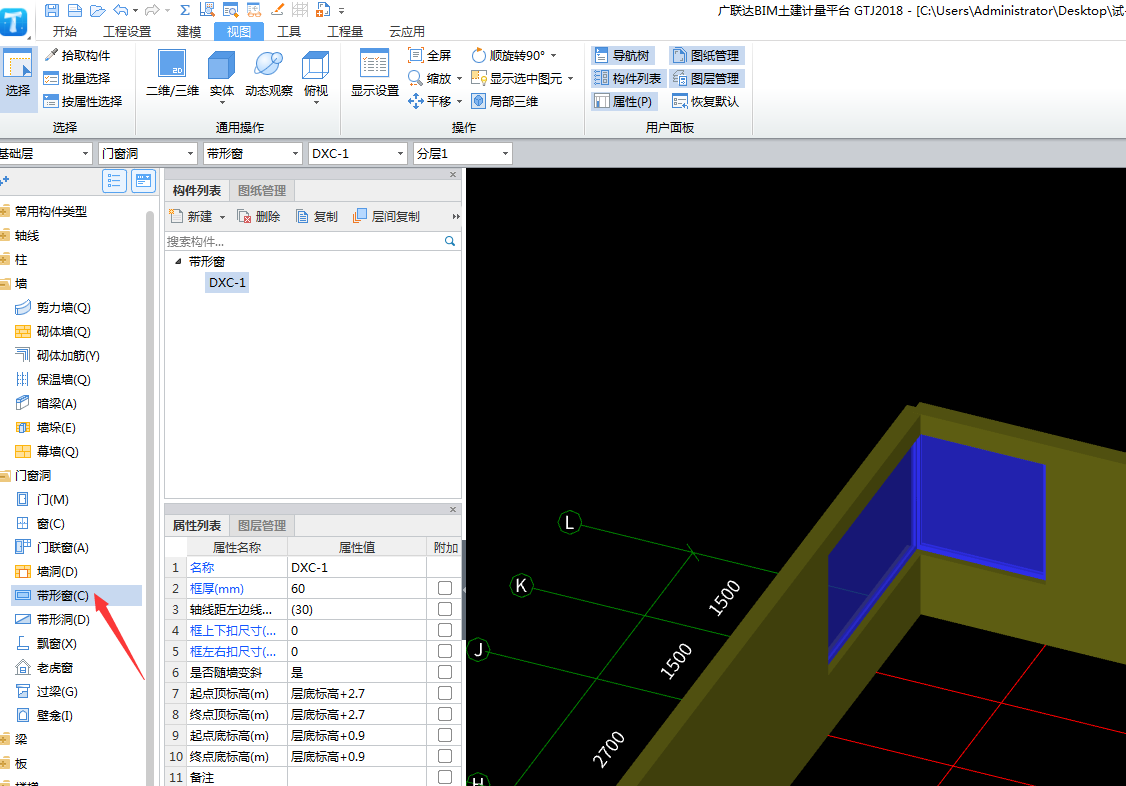Open 显示设置 display settings
The image size is (1126, 786).
click(375, 74)
